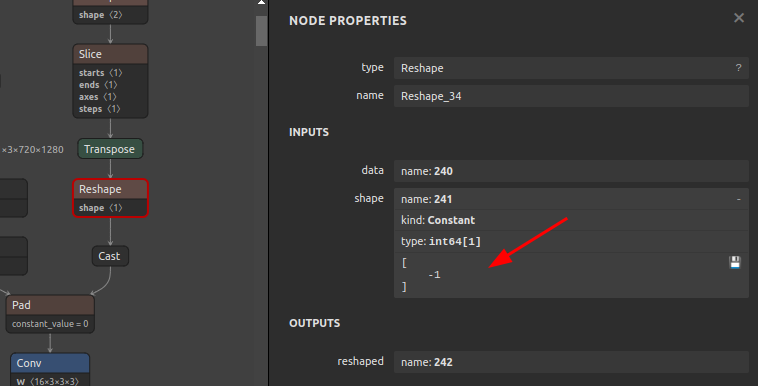Viewport: 758px width, 386px height.
Task: Click the shape input name 241
Action: [x=571, y=199]
